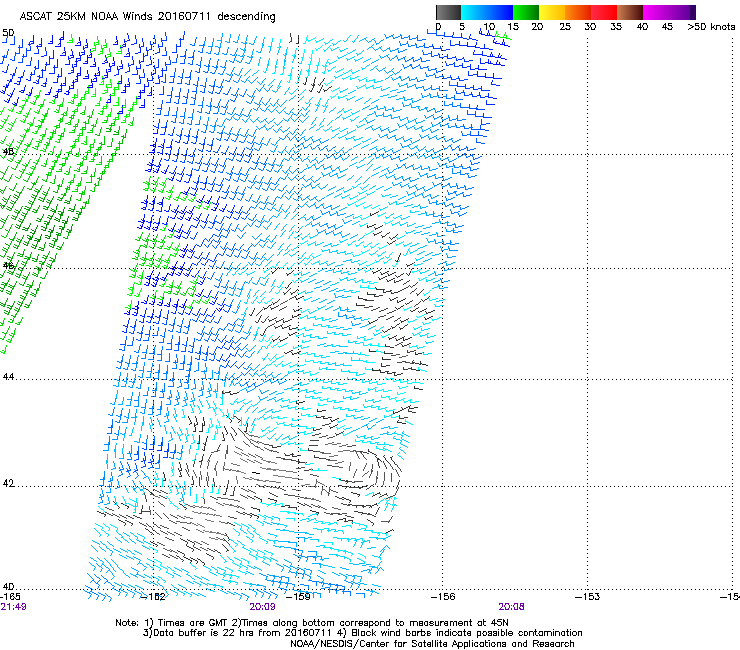Click the legend scale label 45
Image resolution: width=740 pixels, height=650 pixels.
[x=667, y=27]
